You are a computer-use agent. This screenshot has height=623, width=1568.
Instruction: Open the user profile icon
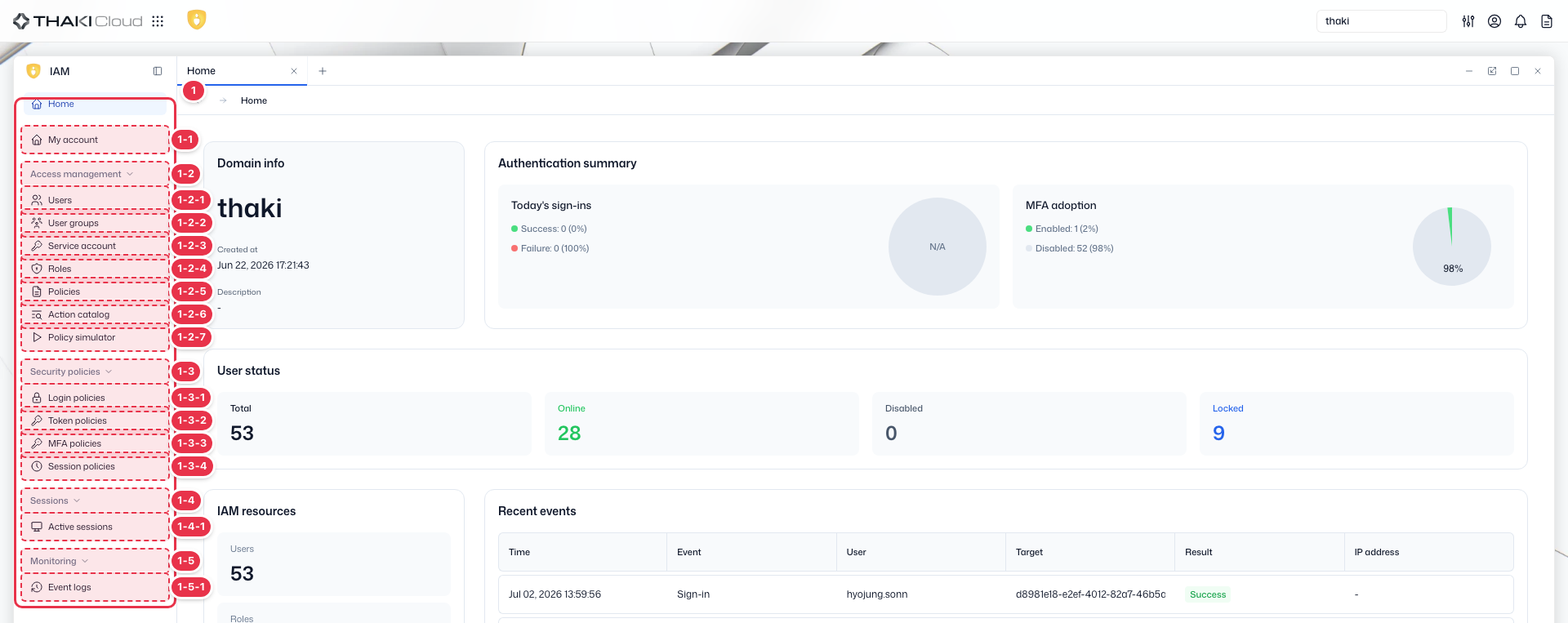coord(1494,21)
